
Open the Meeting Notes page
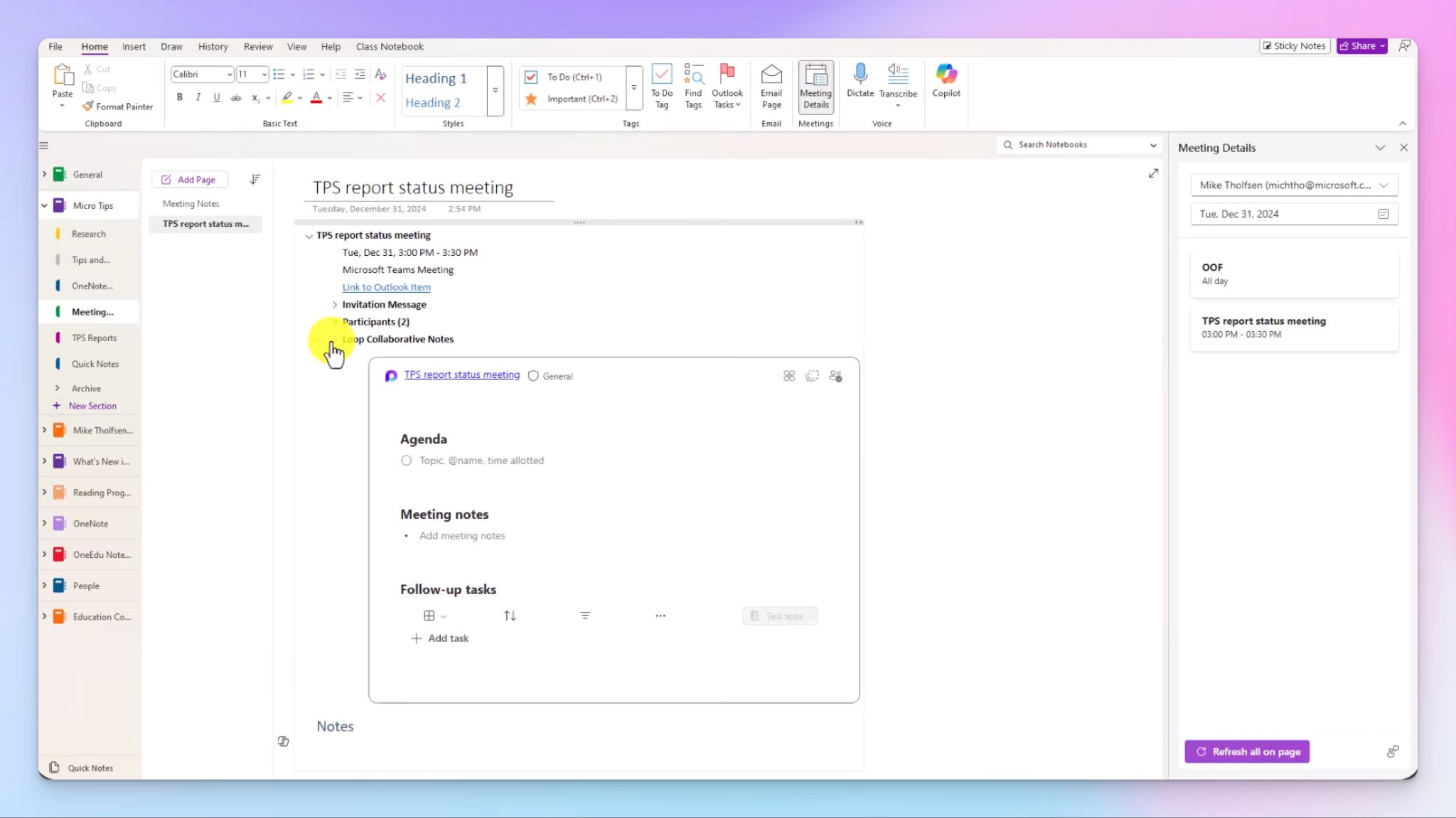(191, 204)
